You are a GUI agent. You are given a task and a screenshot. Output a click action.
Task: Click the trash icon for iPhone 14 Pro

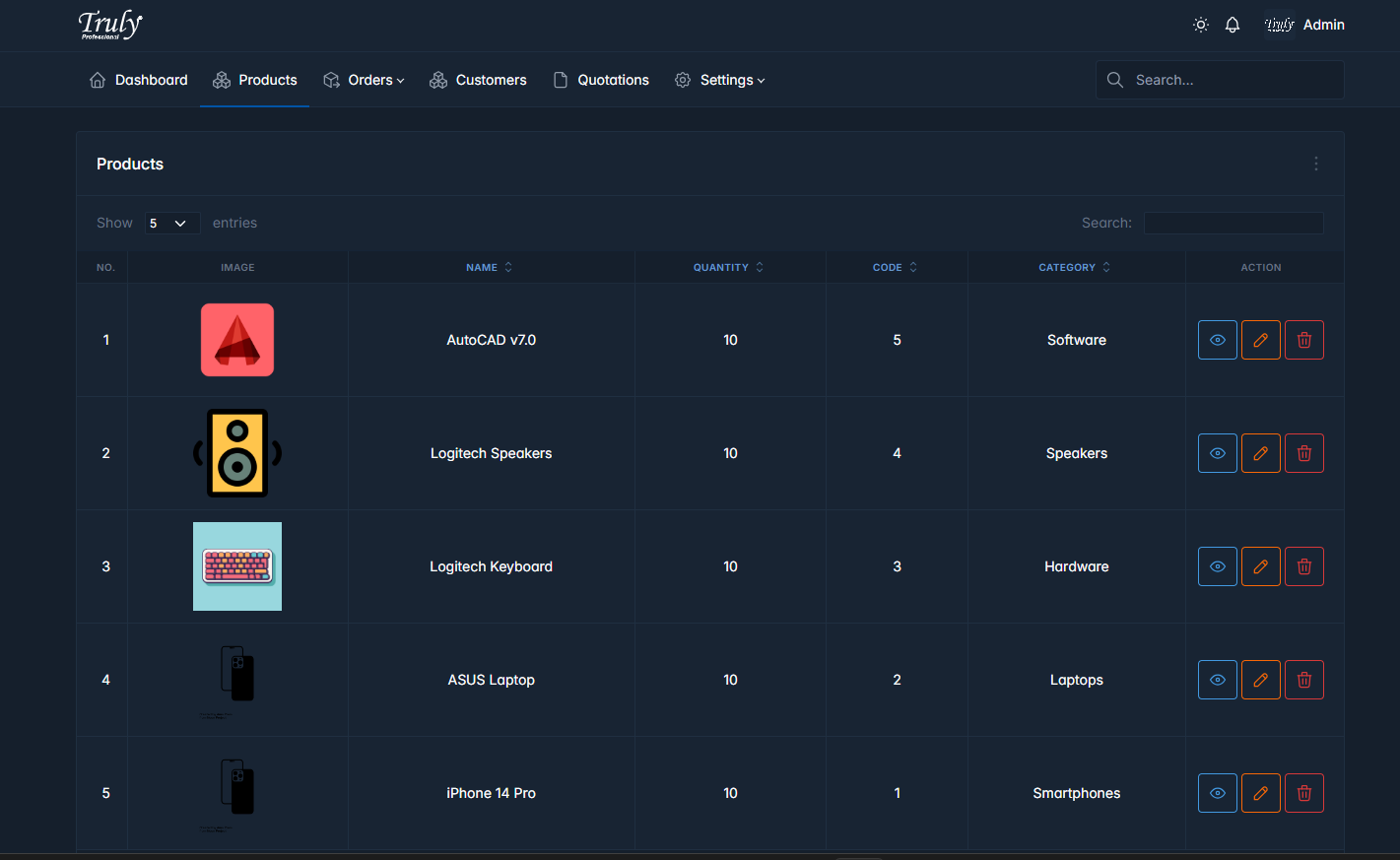tap(1303, 793)
